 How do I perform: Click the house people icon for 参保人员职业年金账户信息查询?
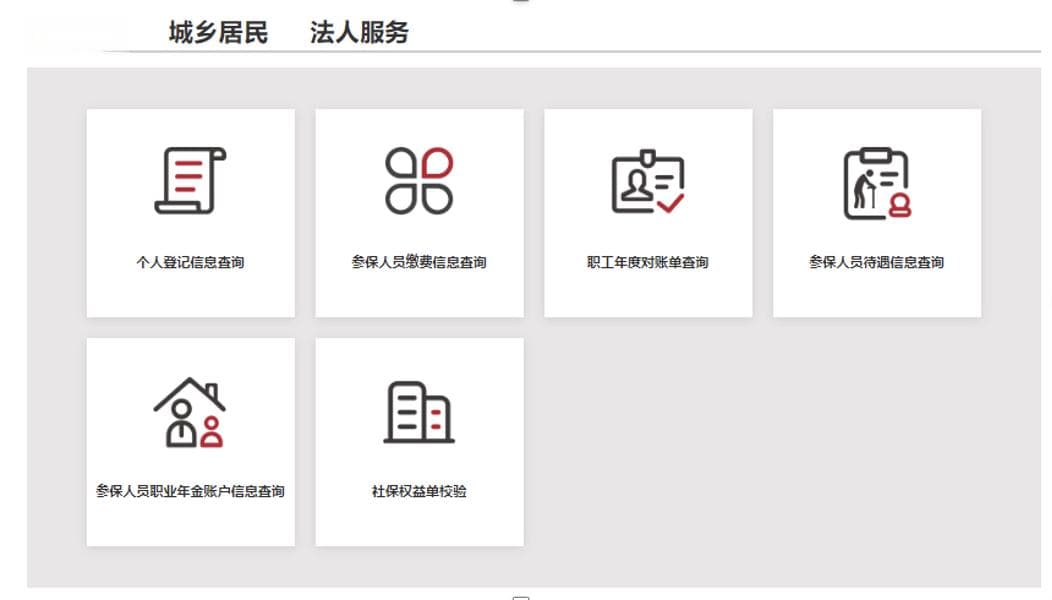click(190, 412)
